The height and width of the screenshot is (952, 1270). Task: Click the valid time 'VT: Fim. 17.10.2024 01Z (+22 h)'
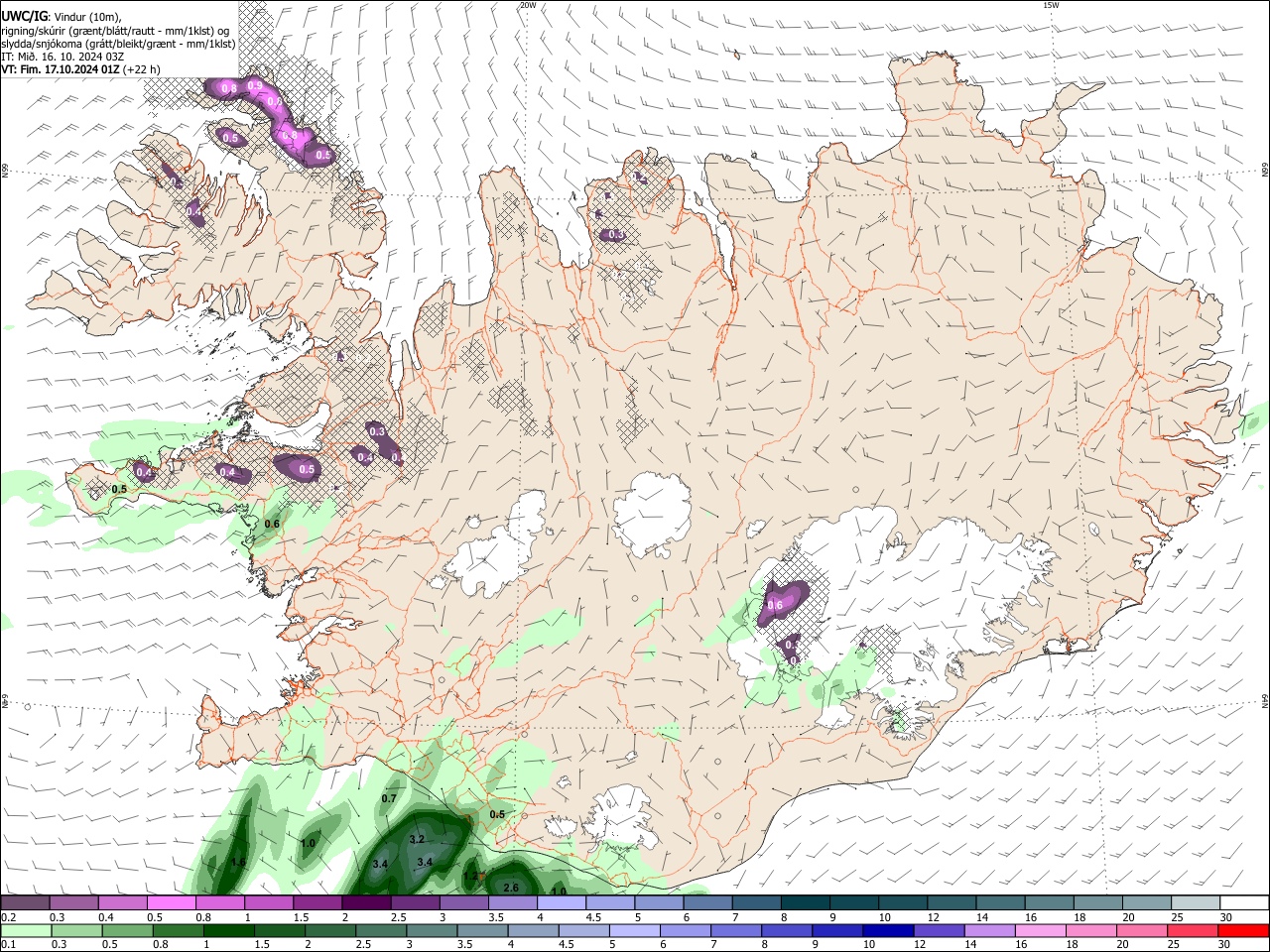(81, 69)
